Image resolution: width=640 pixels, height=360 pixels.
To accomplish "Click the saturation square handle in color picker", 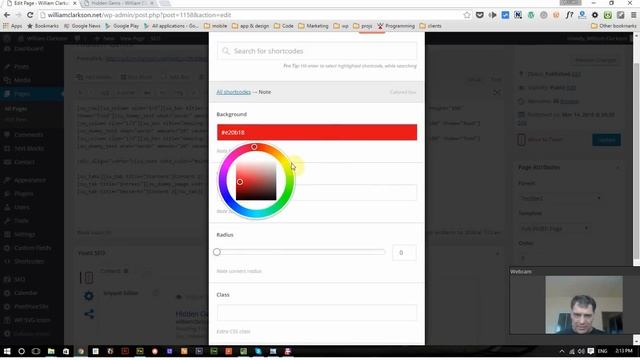I will [x=240, y=182].
